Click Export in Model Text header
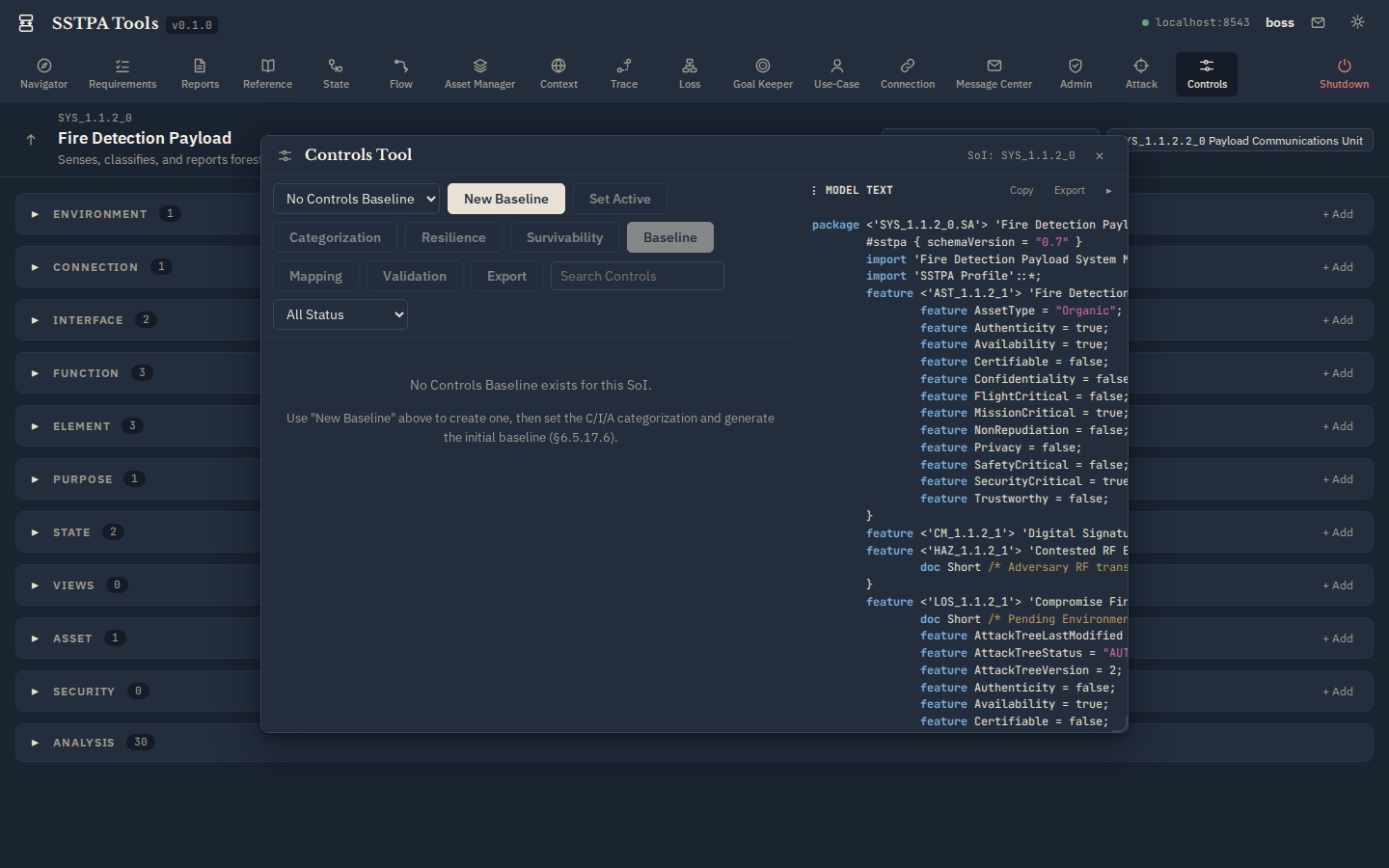The image size is (1389, 868). (x=1069, y=190)
